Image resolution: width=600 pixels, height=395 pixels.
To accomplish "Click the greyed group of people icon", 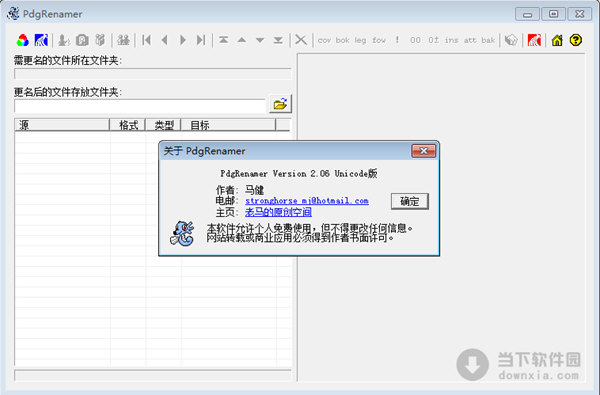I will [123, 40].
